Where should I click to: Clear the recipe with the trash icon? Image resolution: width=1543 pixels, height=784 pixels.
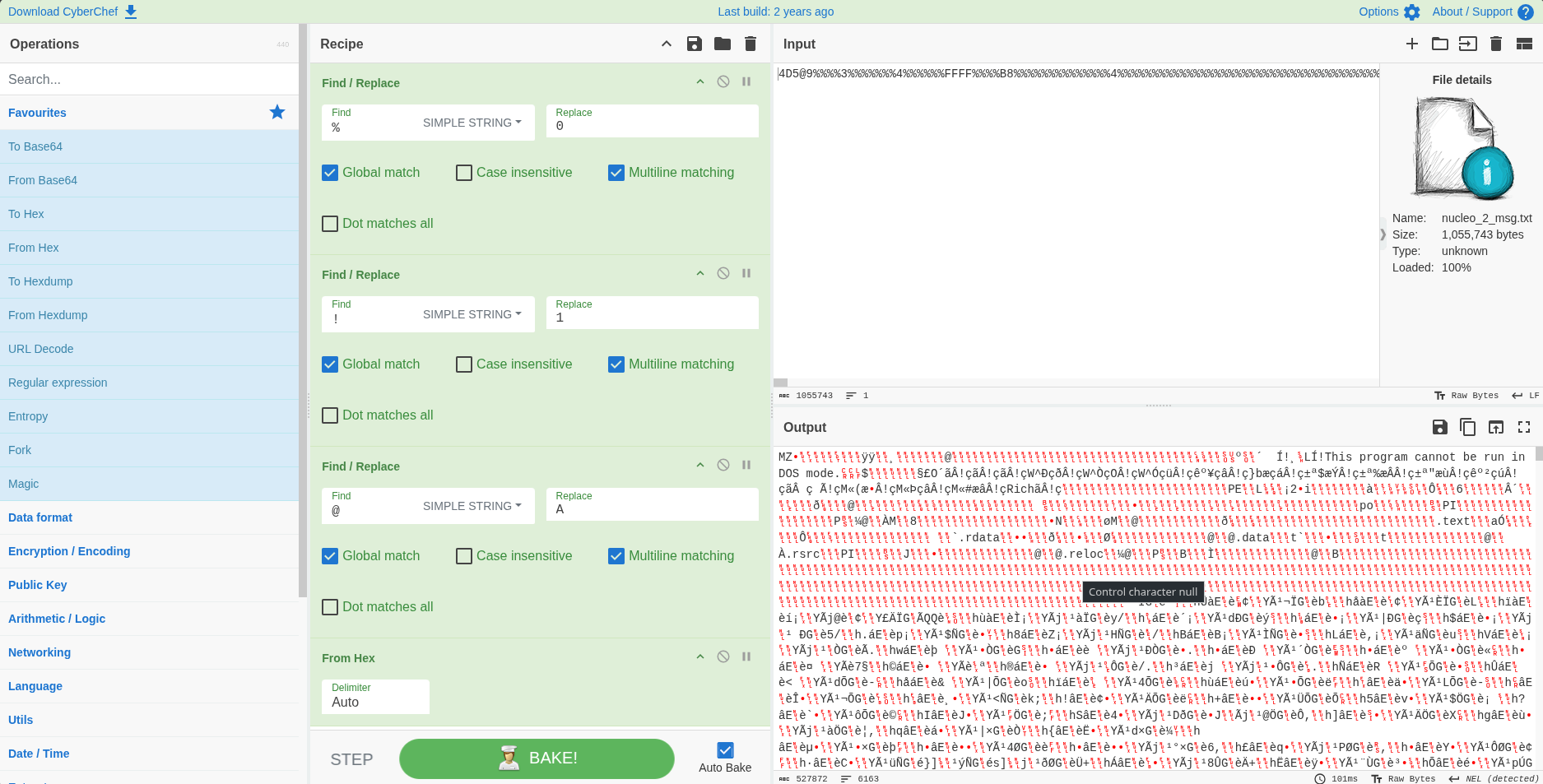(x=751, y=44)
